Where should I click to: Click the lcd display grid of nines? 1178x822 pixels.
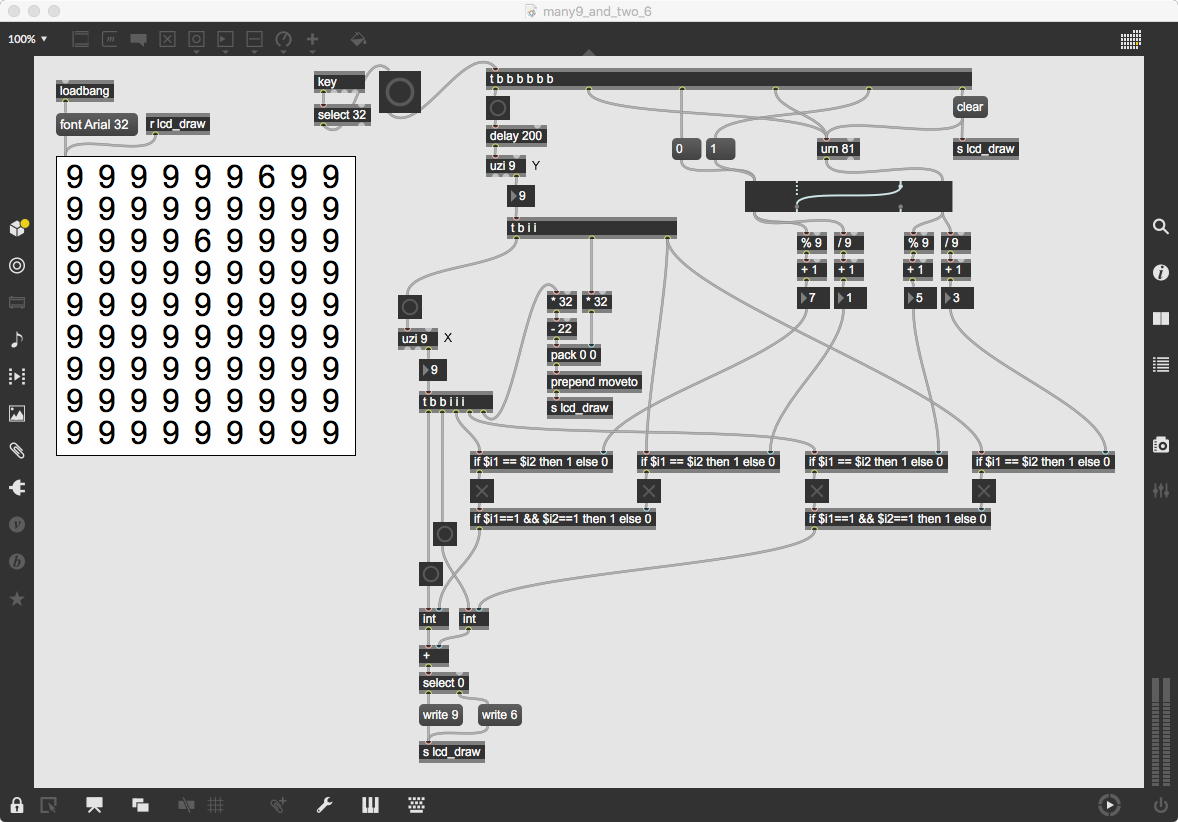[206, 306]
